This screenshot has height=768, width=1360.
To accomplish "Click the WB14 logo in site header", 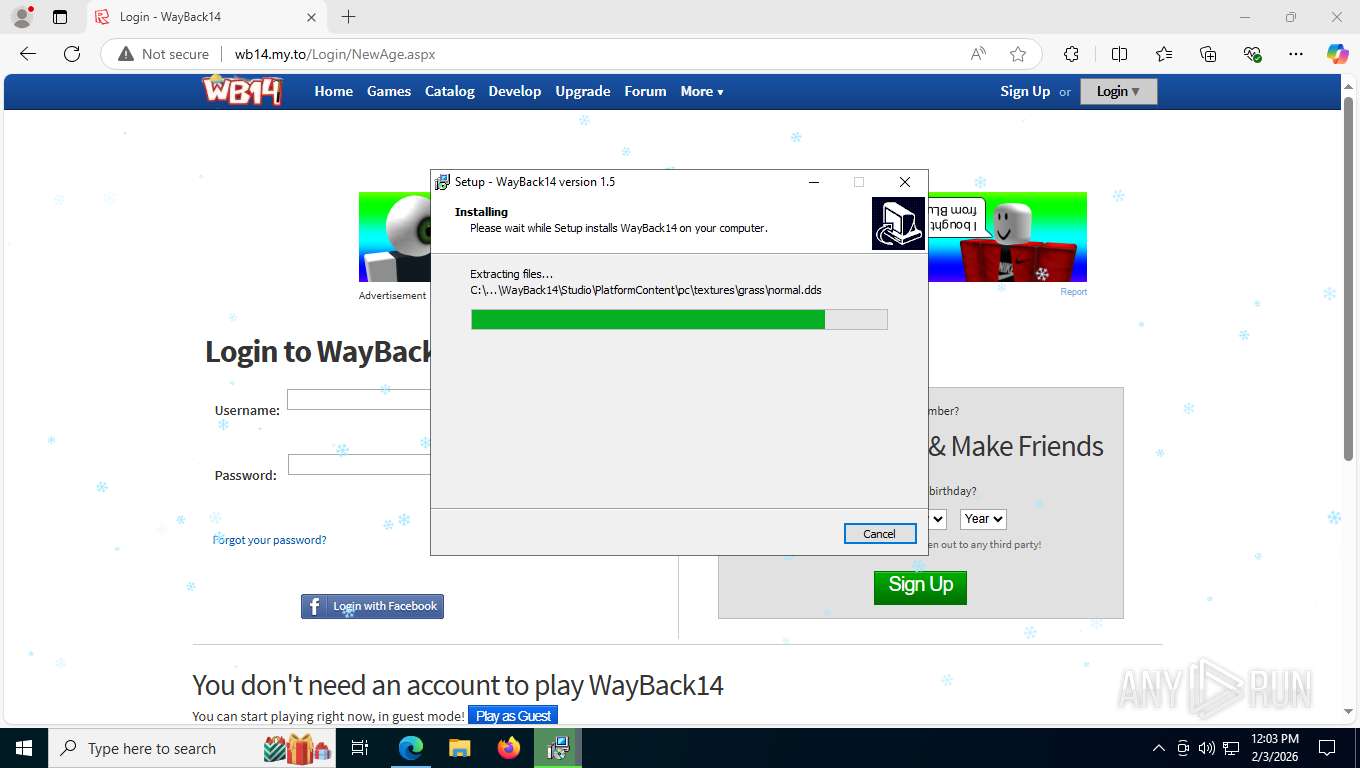I will click(242, 91).
